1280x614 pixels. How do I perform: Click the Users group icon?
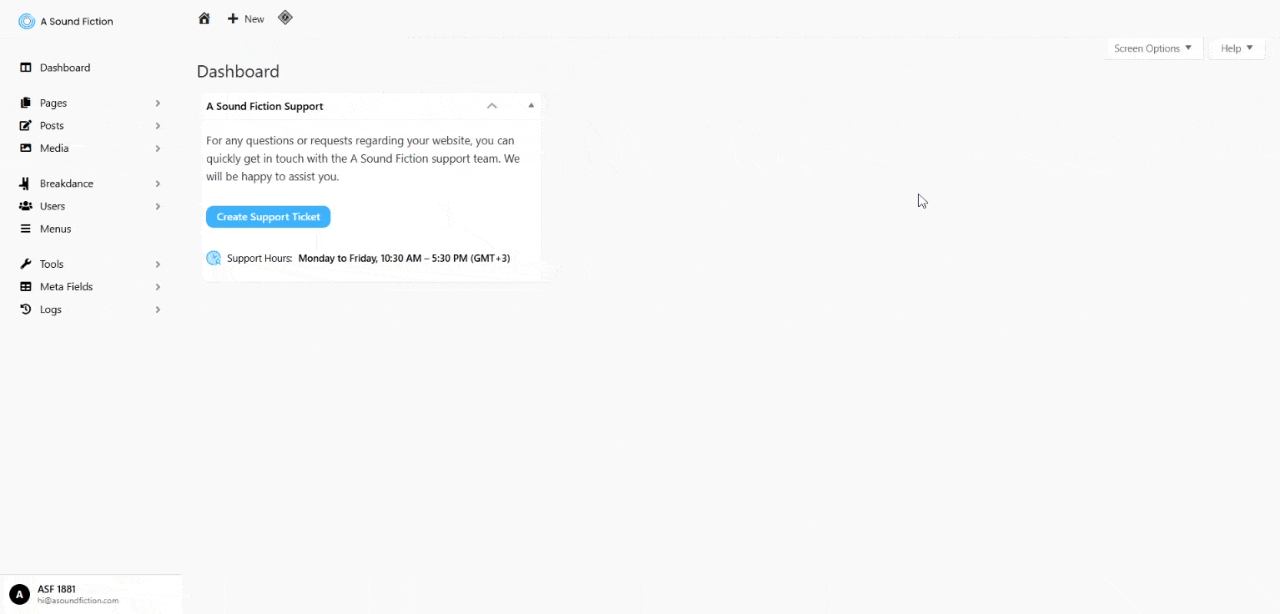tap(26, 206)
